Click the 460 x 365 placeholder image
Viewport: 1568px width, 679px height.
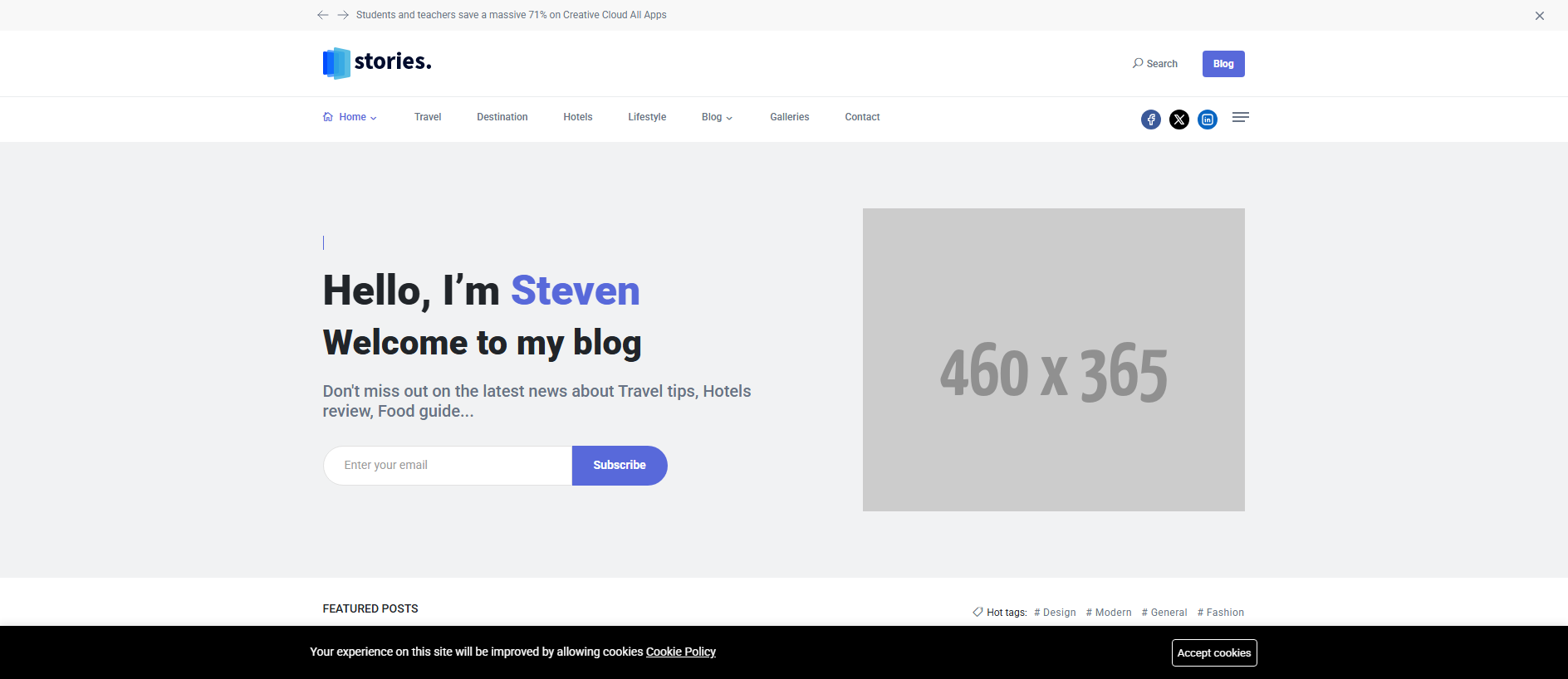tap(1054, 359)
